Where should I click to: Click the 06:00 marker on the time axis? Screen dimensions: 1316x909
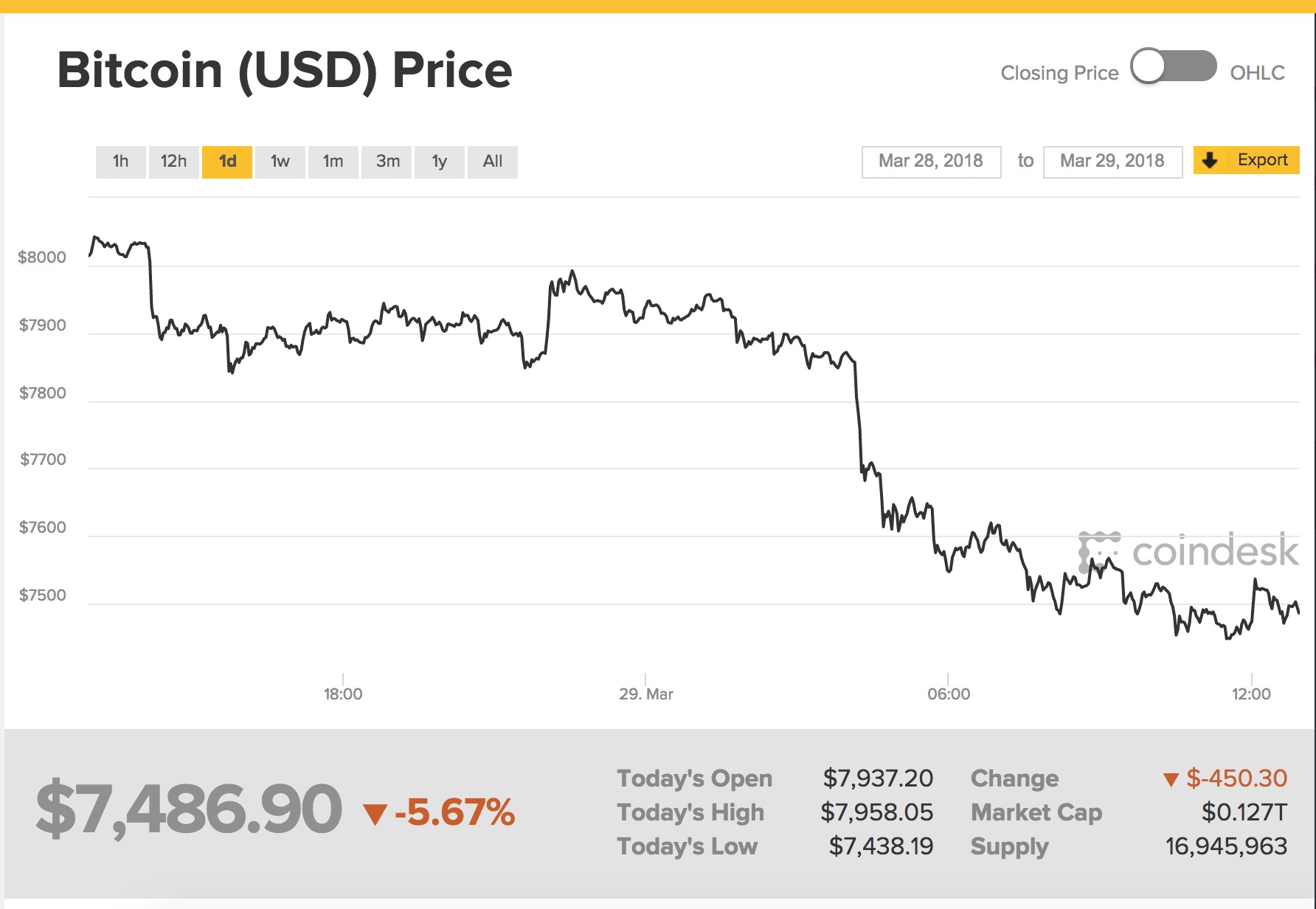pyautogui.click(x=949, y=694)
